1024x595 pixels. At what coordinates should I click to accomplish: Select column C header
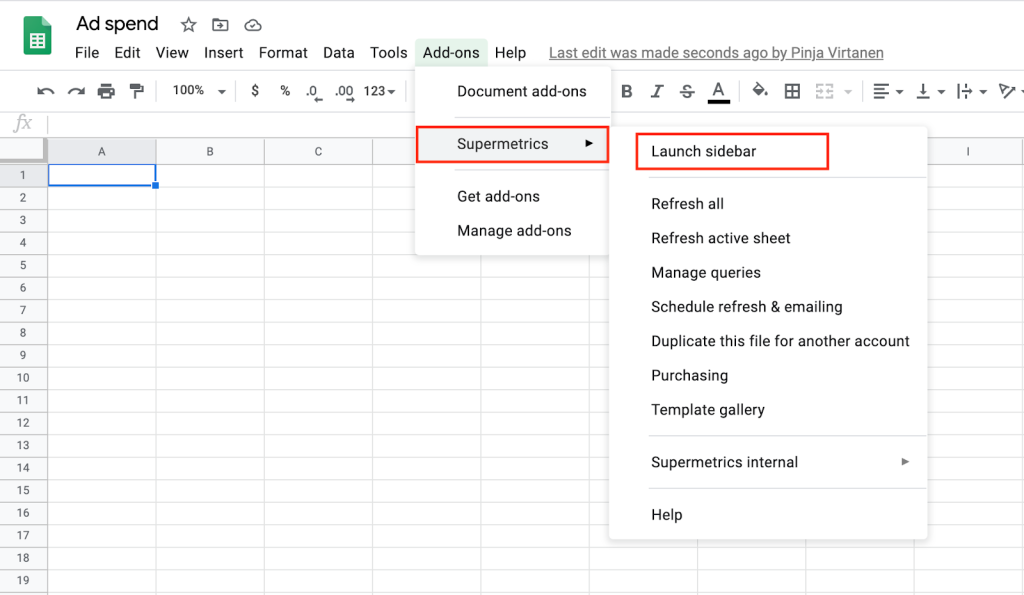click(x=319, y=152)
